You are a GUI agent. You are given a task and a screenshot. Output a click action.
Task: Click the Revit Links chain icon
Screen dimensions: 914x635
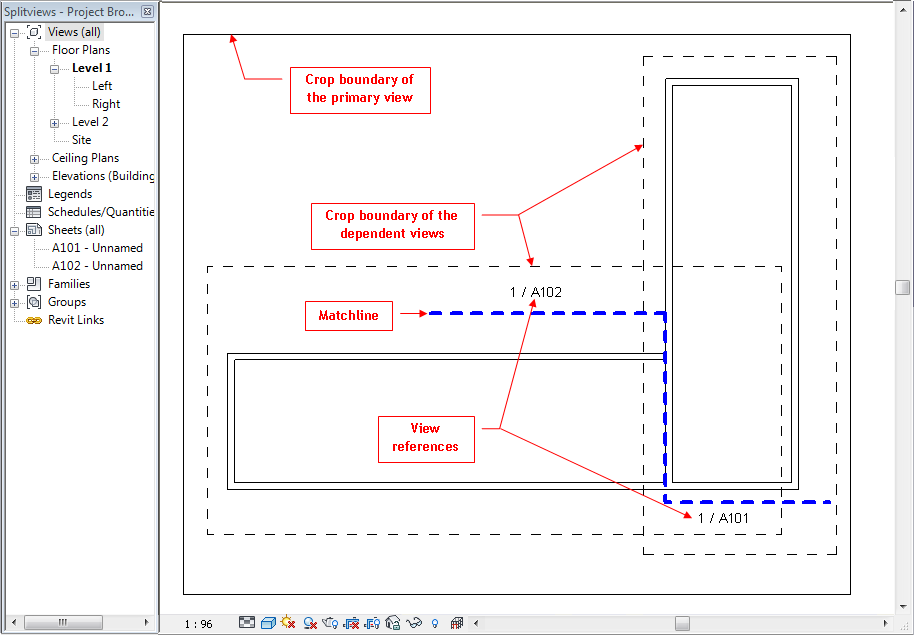coord(34,320)
